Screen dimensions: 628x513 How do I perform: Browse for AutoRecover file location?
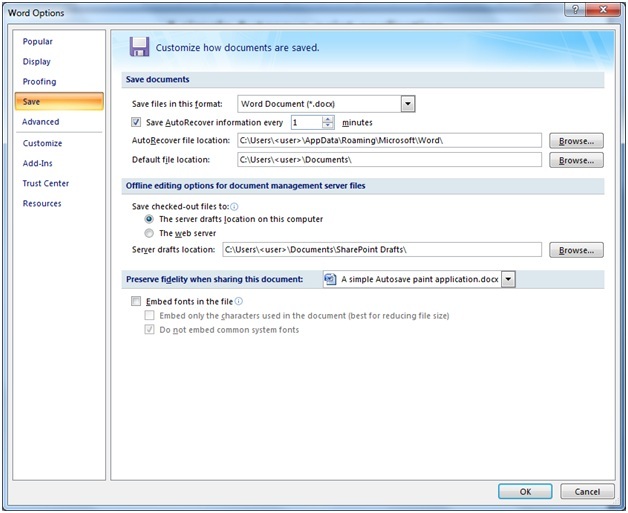[x=576, y=141]
